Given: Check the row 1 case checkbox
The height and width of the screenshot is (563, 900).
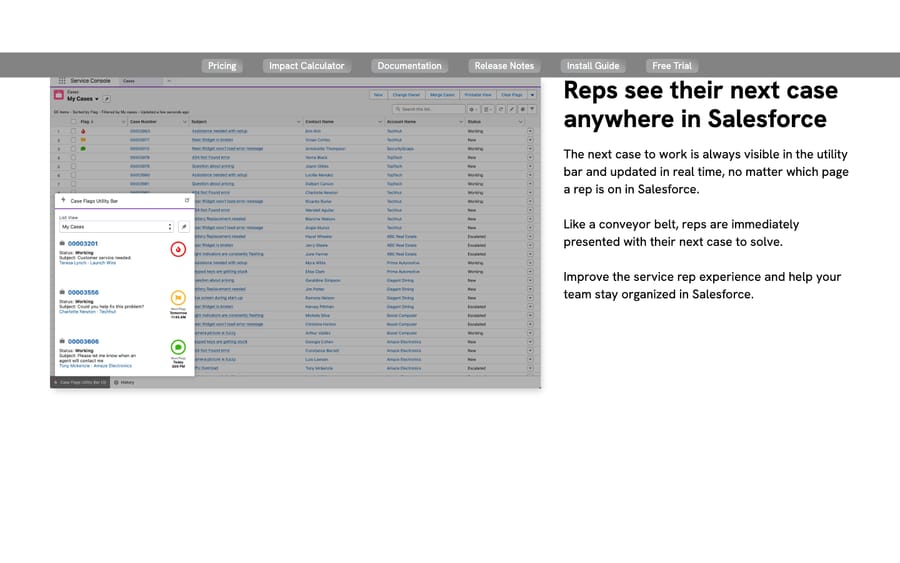Looking at the screenshot, I should click(73, 131).
